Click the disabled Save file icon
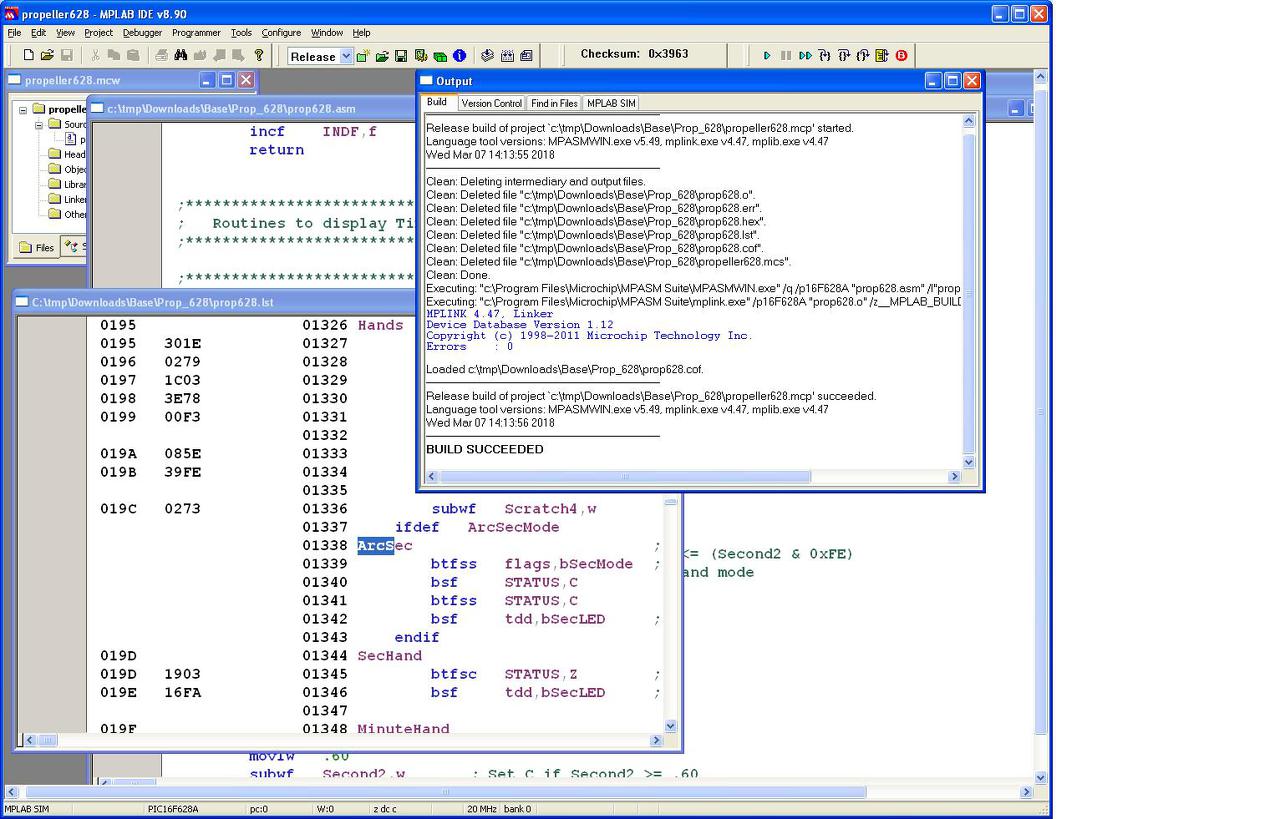Image resolution: width=1280 pixels, height=819 pixels. click(x=67, y=56)
